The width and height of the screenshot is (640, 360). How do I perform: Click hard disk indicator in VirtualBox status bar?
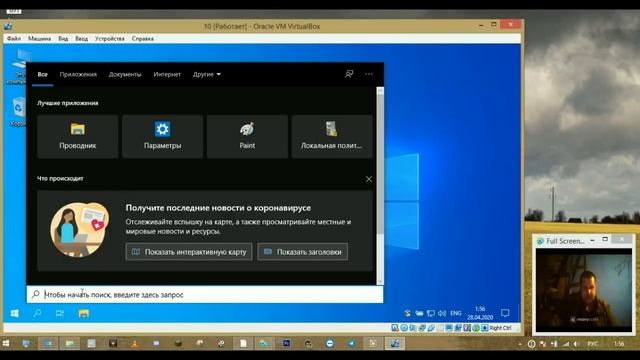395,328
